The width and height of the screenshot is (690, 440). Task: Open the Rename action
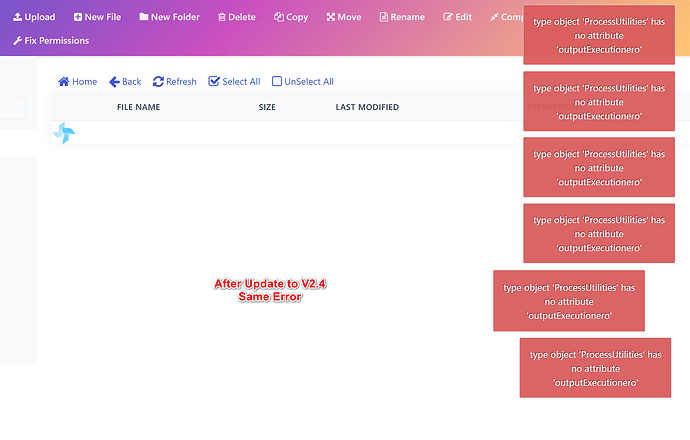click(x=402, y=17)
